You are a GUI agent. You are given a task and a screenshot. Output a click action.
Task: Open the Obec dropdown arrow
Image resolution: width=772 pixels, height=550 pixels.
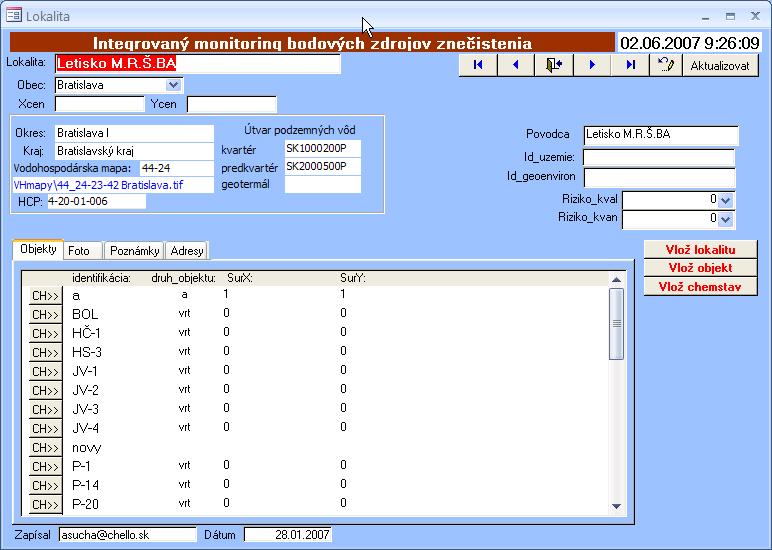[x=173, y=85]
